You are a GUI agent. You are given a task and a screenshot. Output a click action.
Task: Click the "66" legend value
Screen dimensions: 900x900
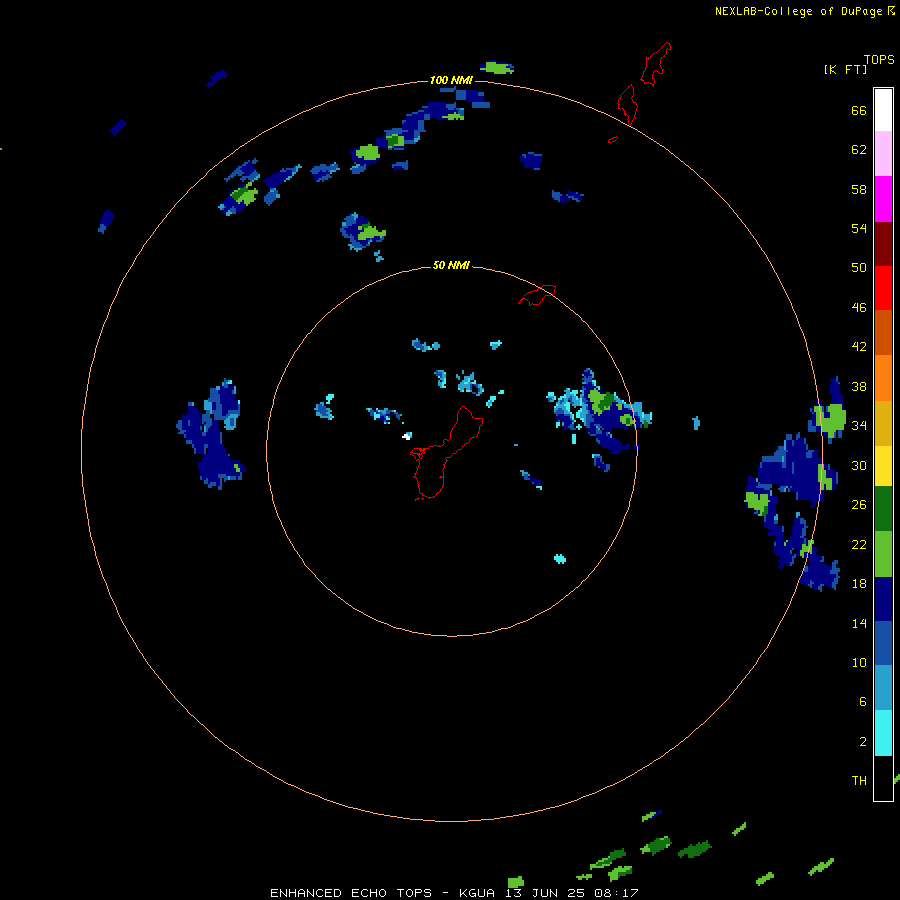coord(859,111)
